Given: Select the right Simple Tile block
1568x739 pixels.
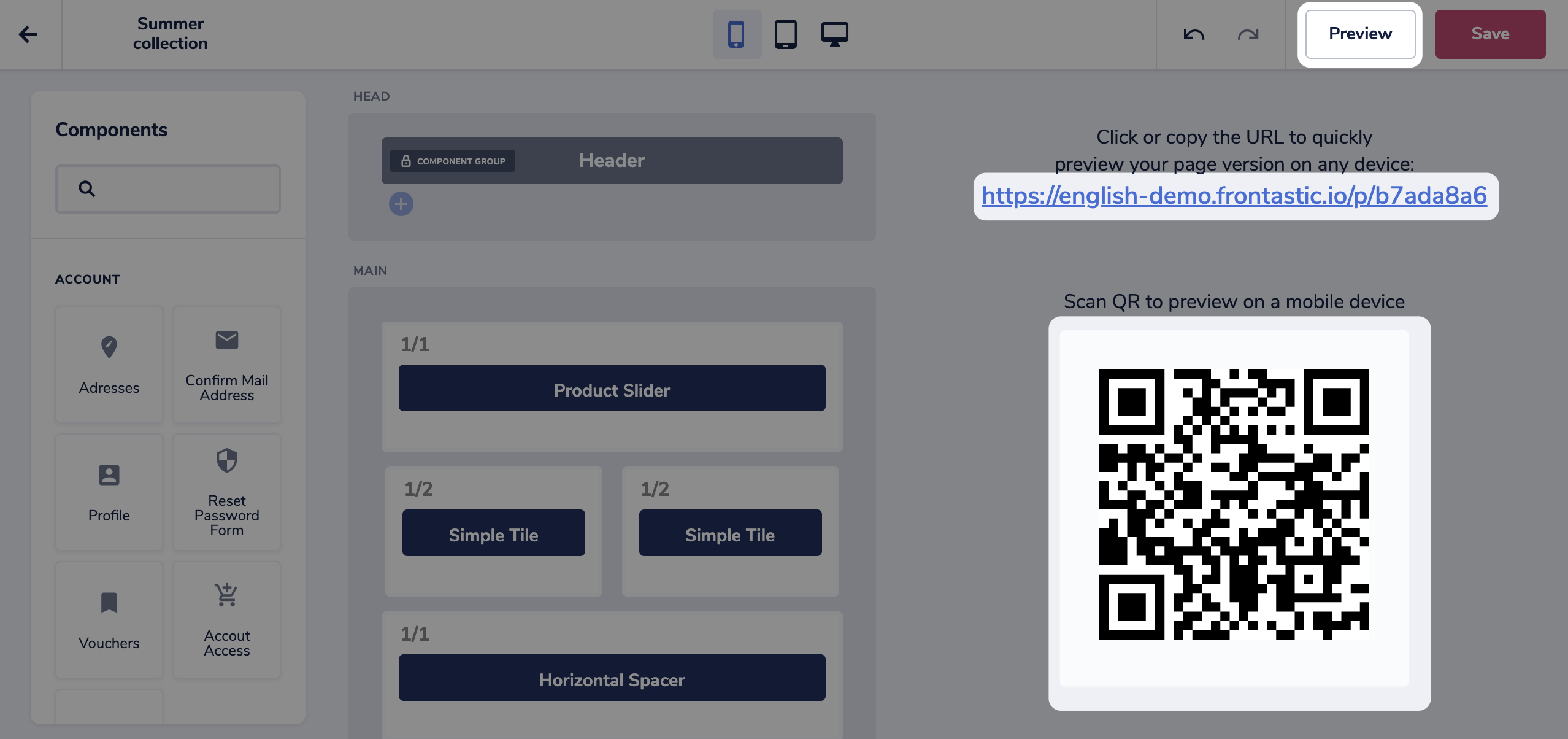Looking at the screenshot, I should 730,533.
